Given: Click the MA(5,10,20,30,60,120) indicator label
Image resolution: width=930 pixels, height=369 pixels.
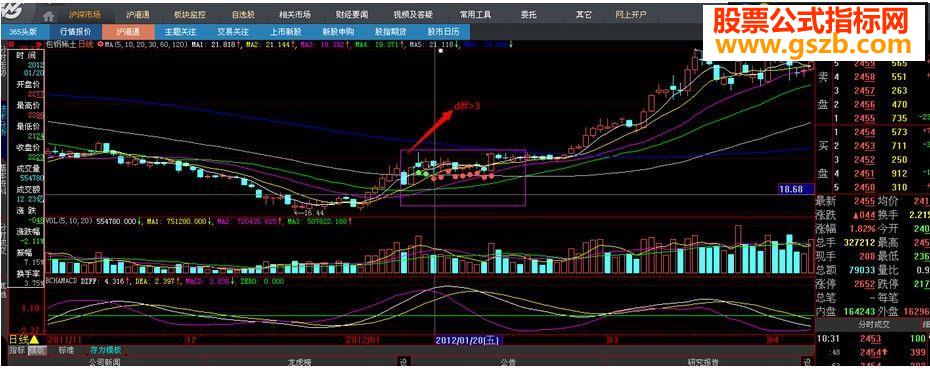Looking at the screenshot, I should click(145, 44).
